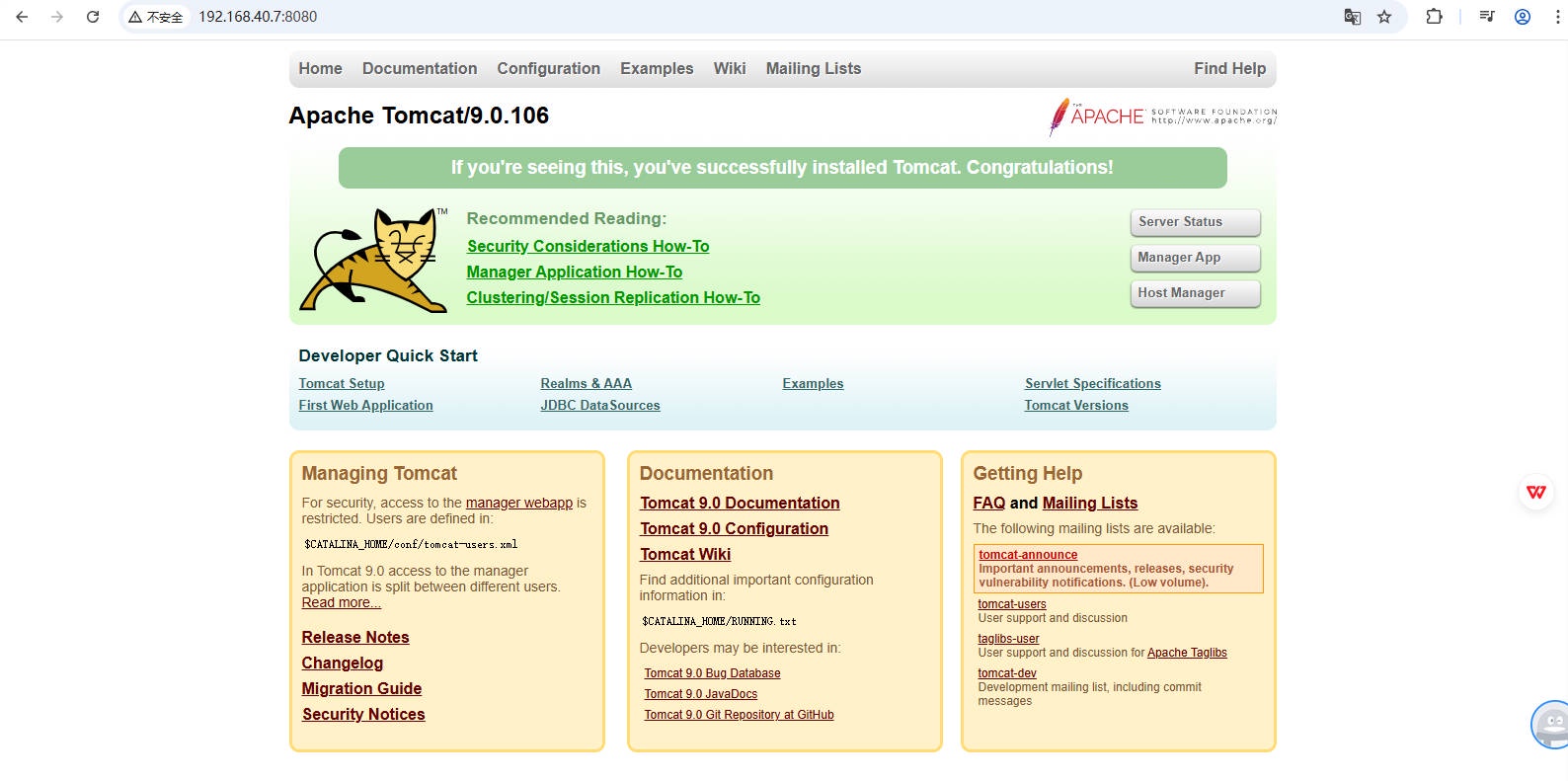This screenshot has height=781, width=1568.
Task: Open the tomcat-users mailing list link
Action: click(x=1012, y=604)
